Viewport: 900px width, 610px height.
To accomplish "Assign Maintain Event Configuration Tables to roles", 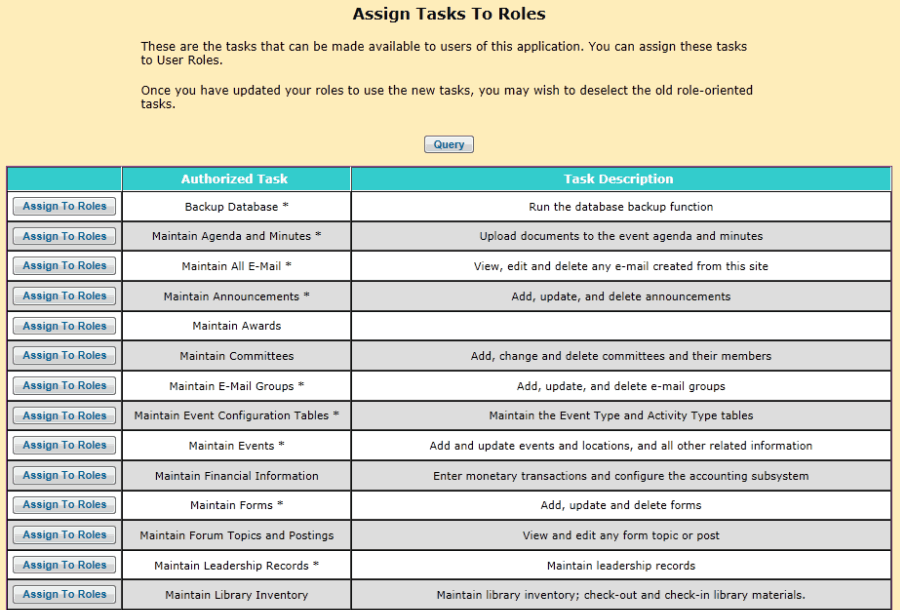I will pos(64,415).
